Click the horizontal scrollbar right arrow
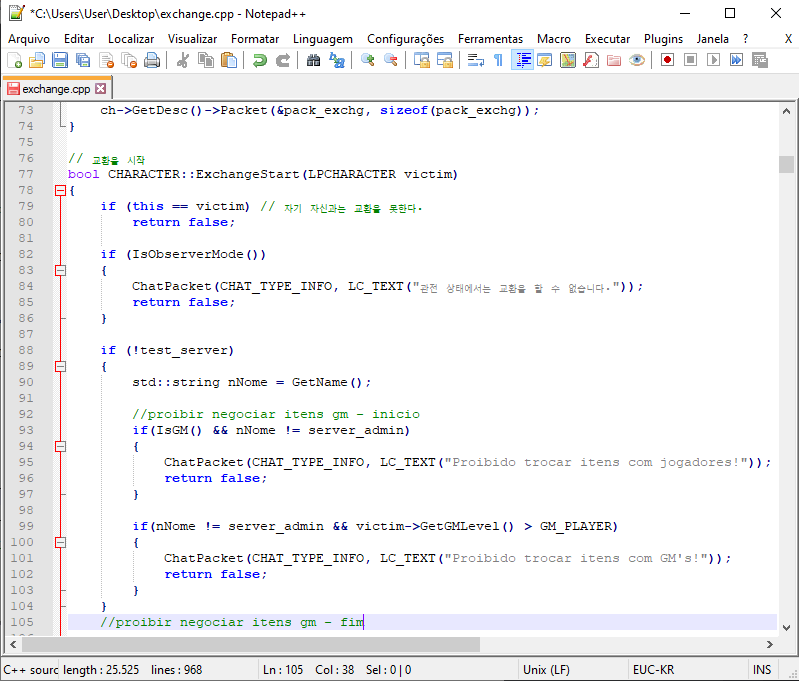This screenshot has height=681, width=799. (x=769, y=645)
